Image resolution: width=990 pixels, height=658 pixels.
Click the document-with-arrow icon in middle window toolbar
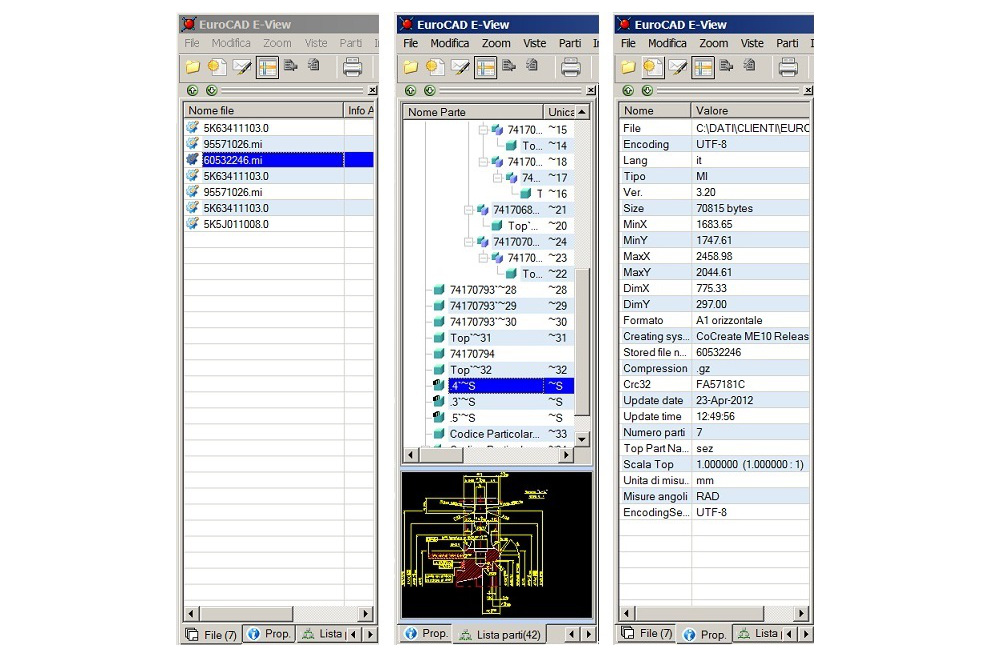coord(509,65)
